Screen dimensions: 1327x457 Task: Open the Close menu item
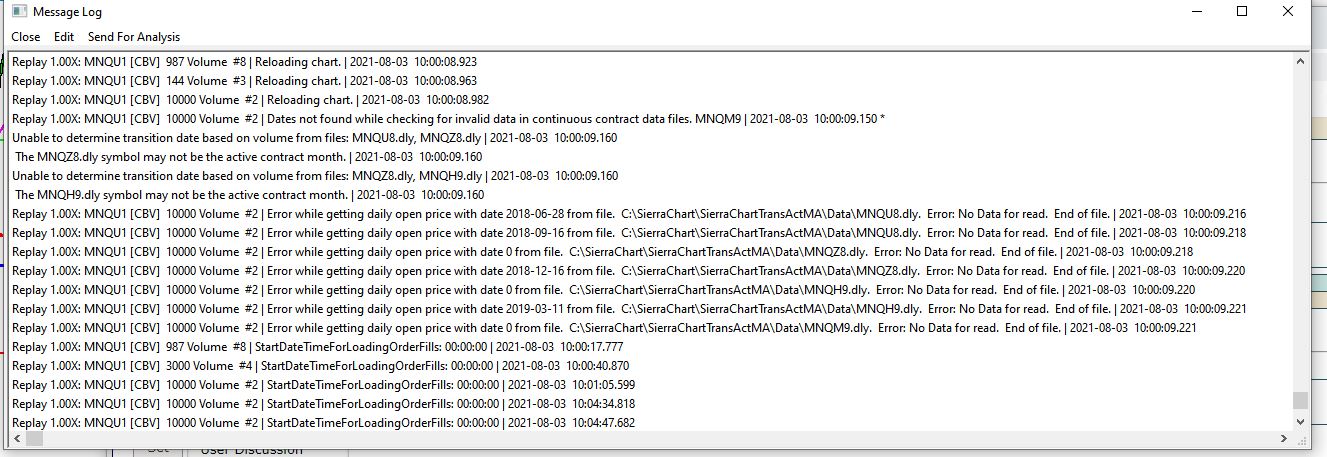tap(26, 37)
